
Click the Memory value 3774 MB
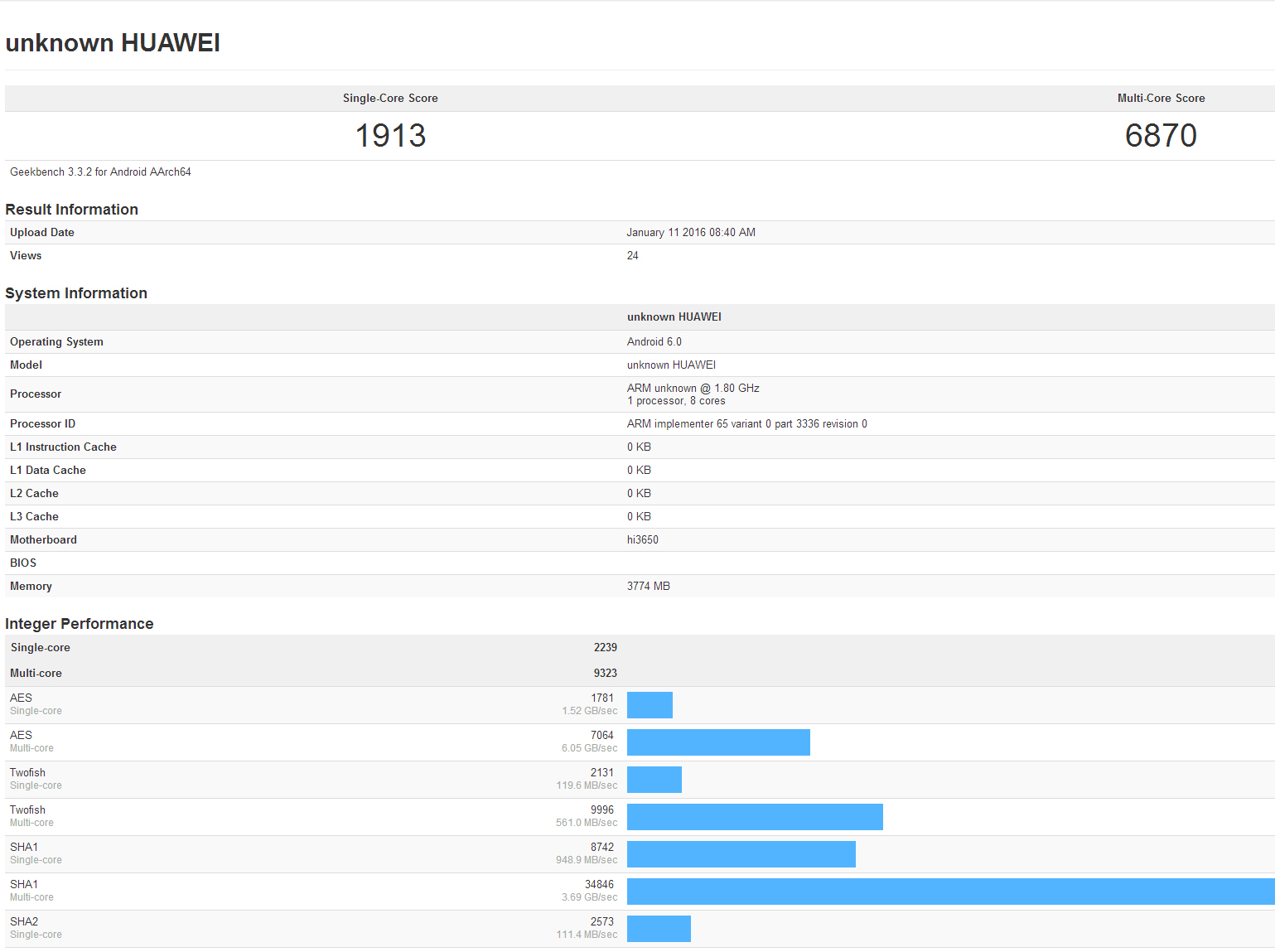point(648,587)
